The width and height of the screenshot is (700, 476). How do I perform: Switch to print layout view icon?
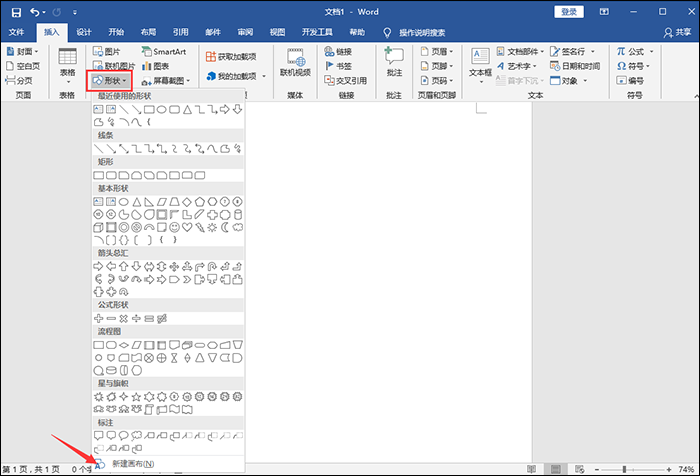(555, 469)
